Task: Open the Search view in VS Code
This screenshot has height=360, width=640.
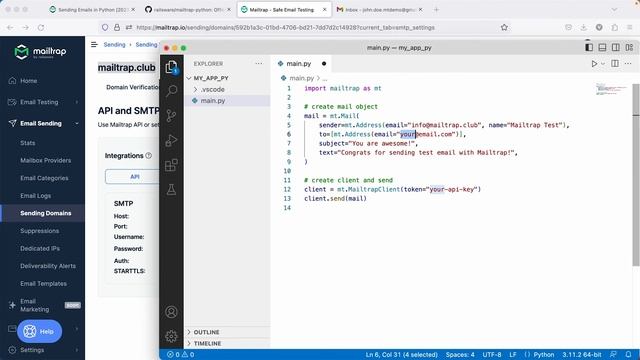Action: tap(171, 91)
